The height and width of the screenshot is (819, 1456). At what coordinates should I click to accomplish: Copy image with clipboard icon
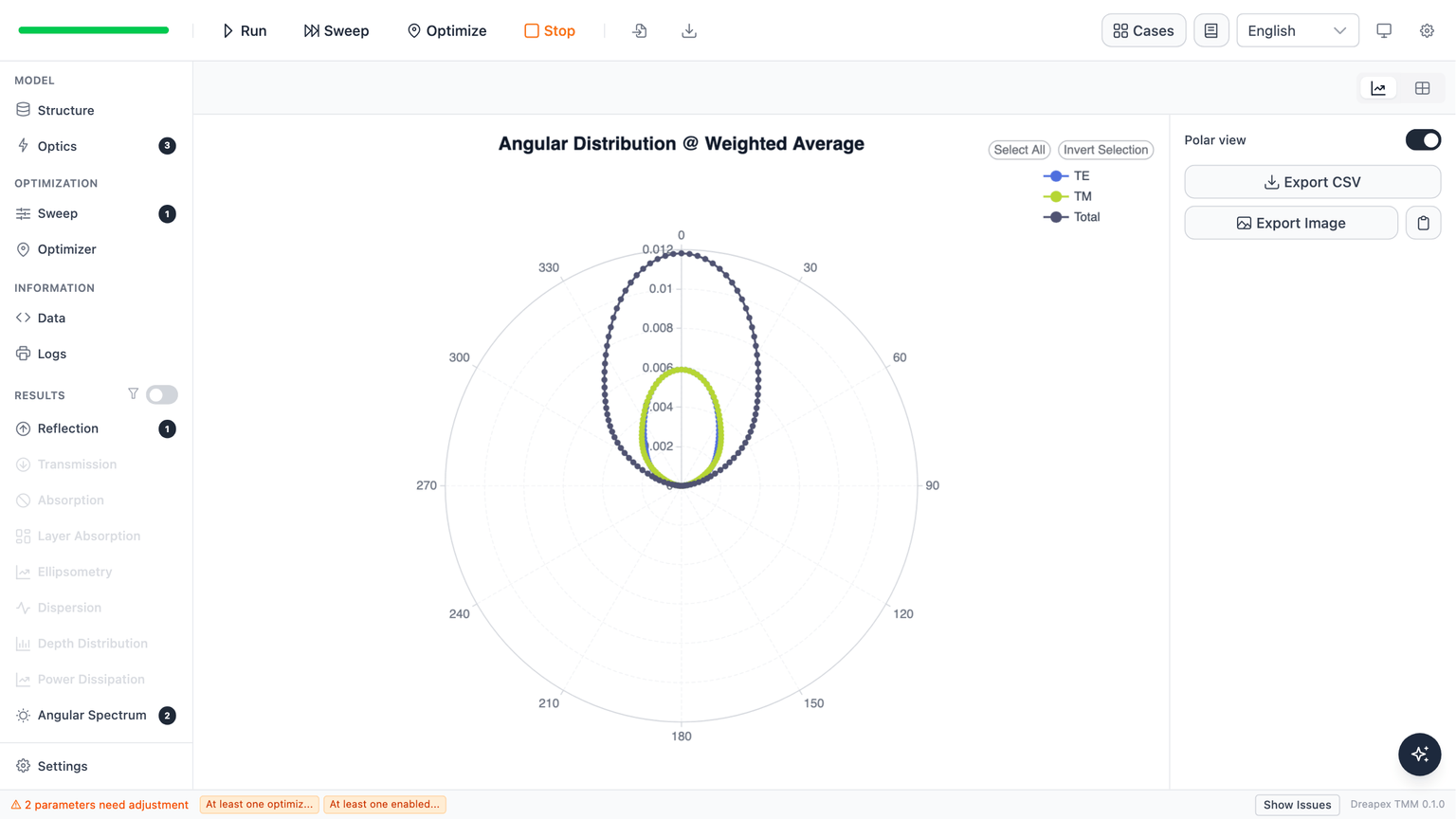tap(1423, 223)
